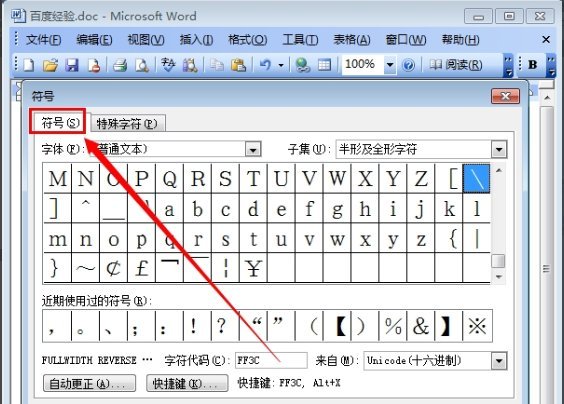Open the 插入(I) menu
This screenshot has height=404, width=564.
point(196,40)
